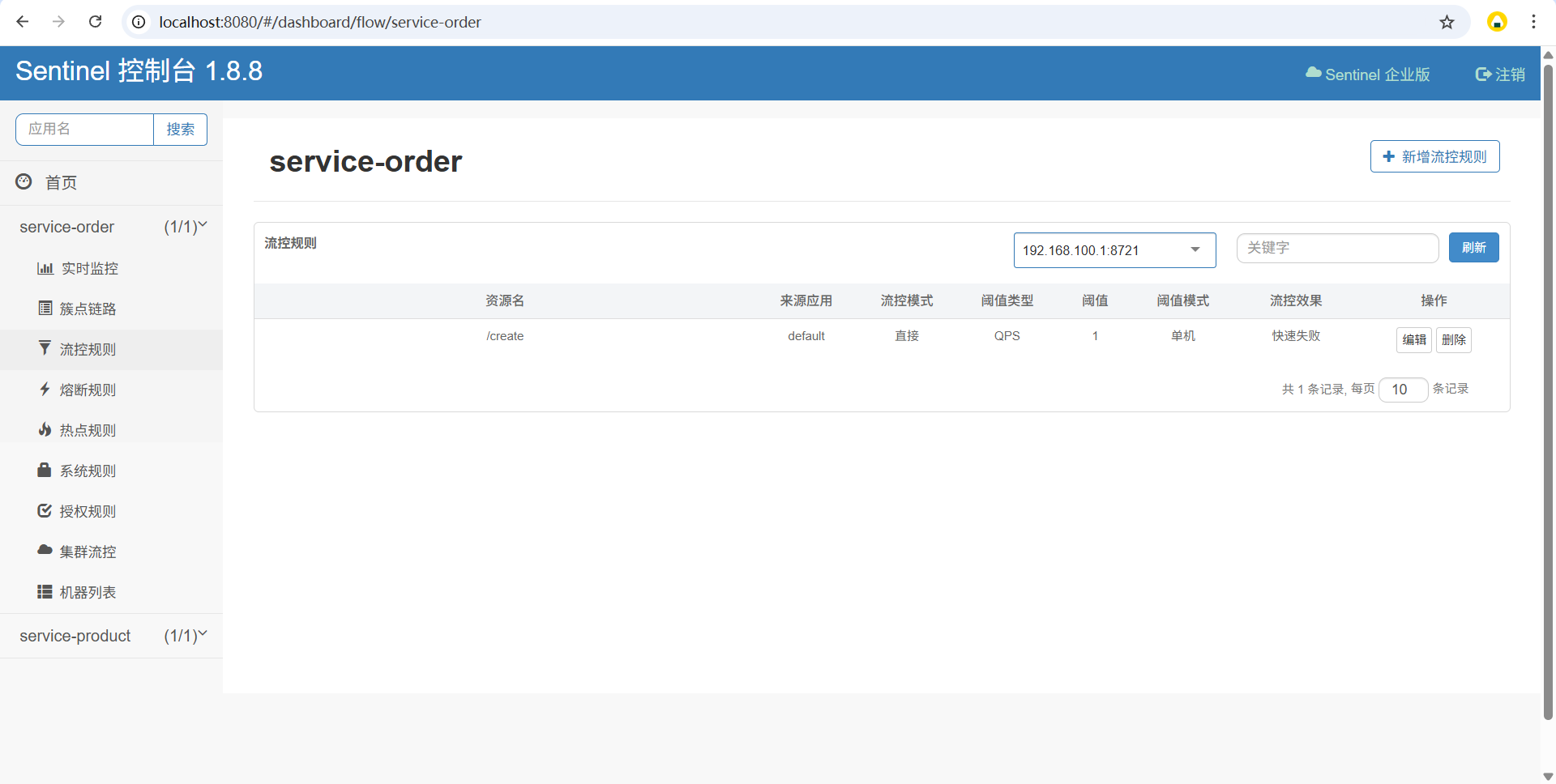Viewport: 1556px width, 784px height.
Task: Click the 流控效果 column header
Action: (x=1296, y=300)
